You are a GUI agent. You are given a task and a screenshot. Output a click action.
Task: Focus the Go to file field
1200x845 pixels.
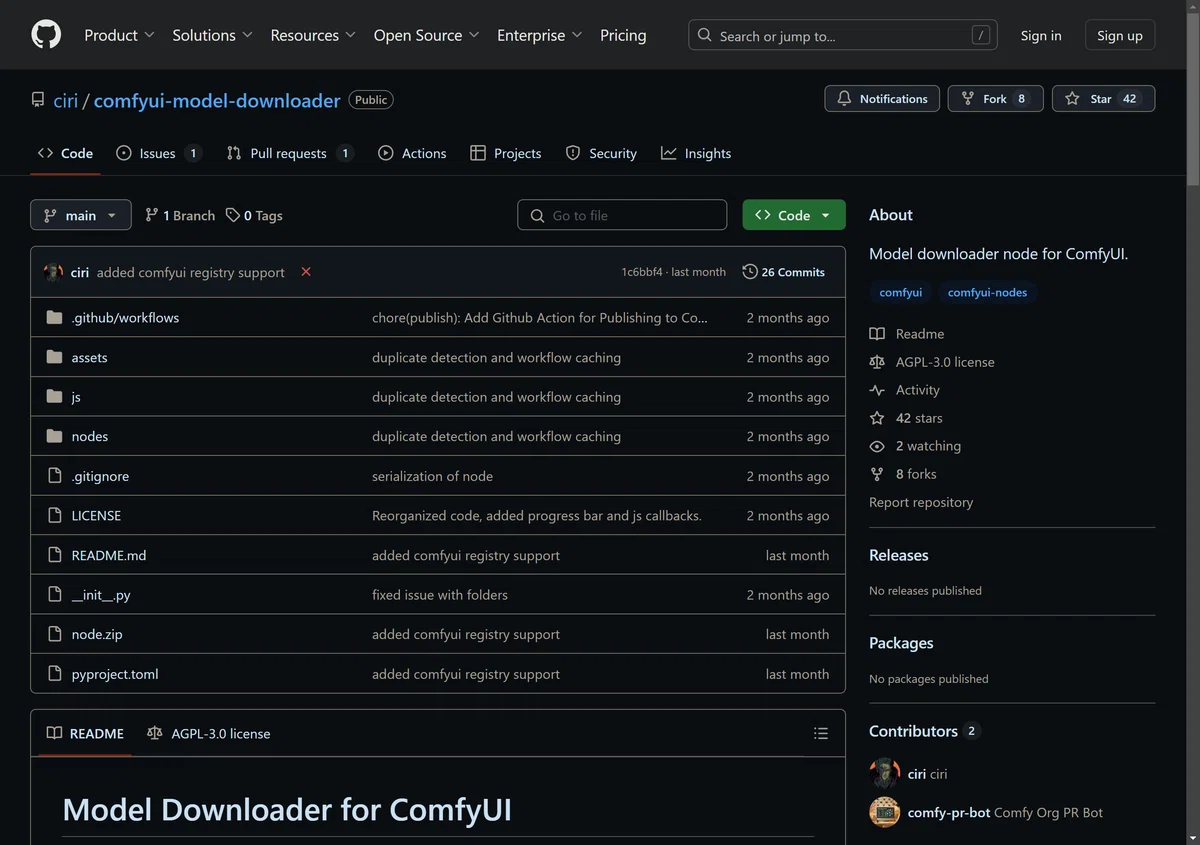pos(622,215)
